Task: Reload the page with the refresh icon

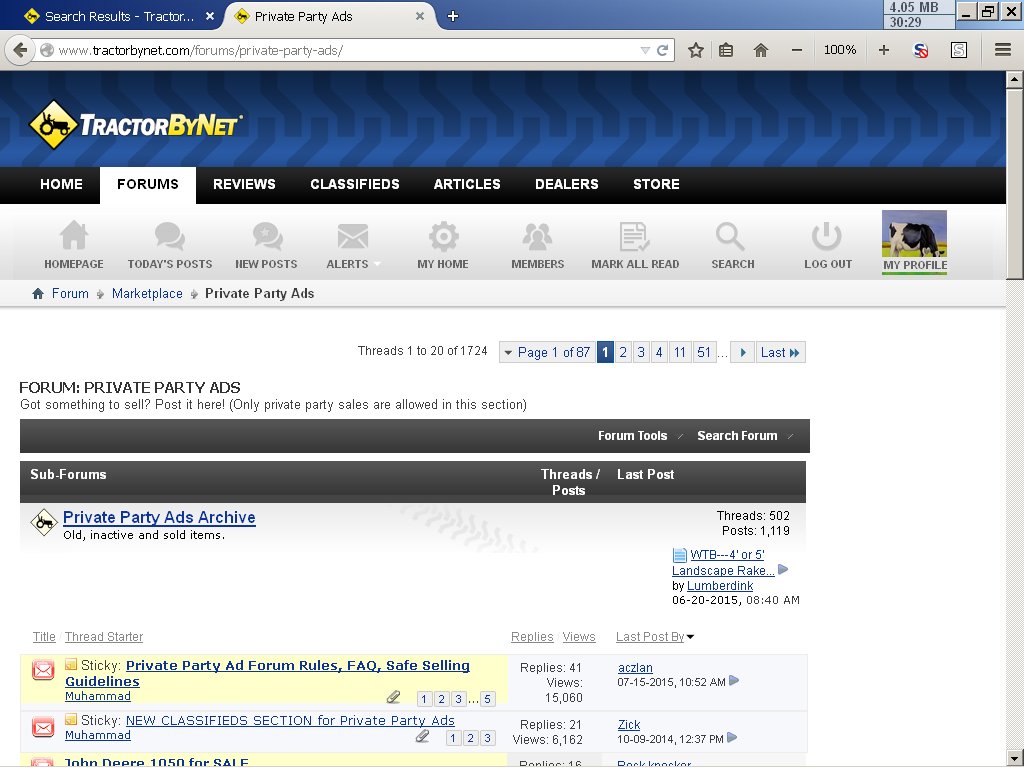Action: [662, 50]
